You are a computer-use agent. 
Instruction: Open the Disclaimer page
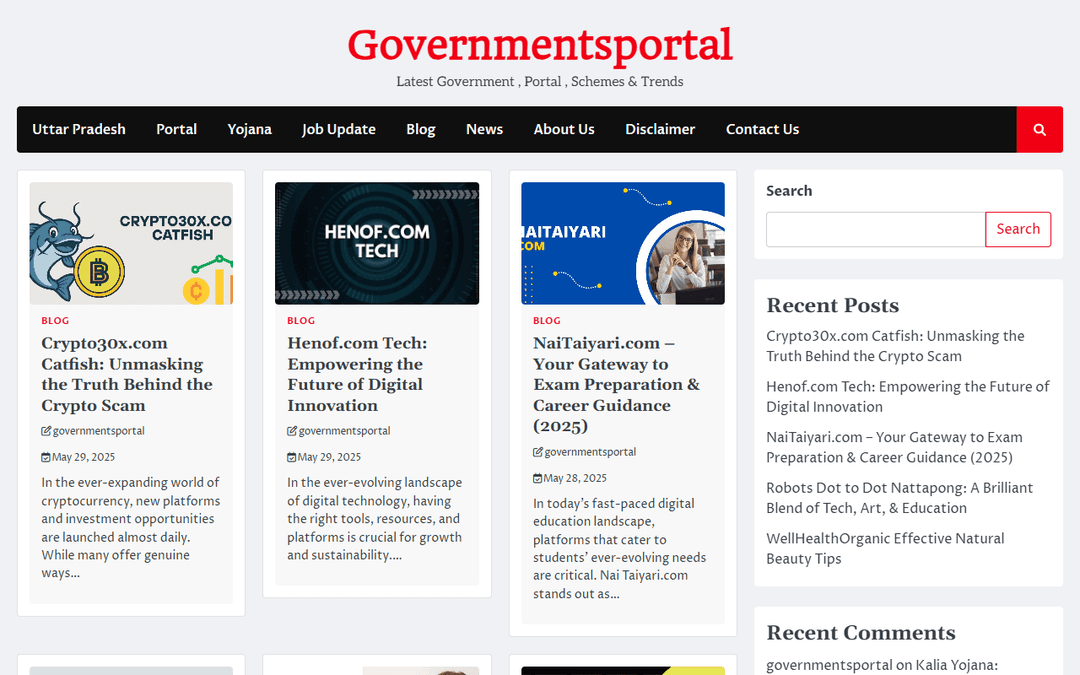click(660, 129)
